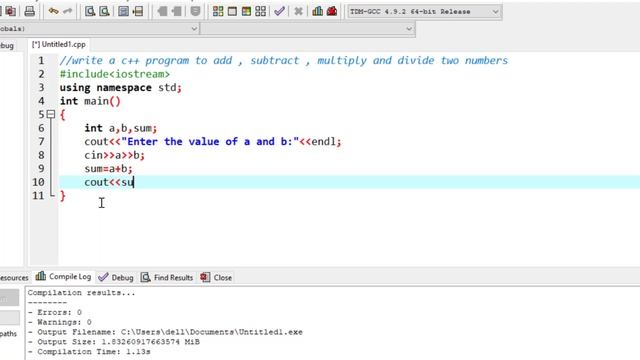Start debugging with the checkmark icon
Viewport: 640px width, 360px height.
point(280,11)
